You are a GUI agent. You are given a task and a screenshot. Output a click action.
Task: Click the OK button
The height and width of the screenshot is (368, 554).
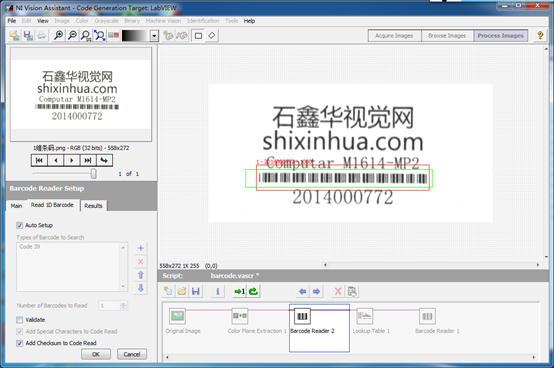pos(96,354)
